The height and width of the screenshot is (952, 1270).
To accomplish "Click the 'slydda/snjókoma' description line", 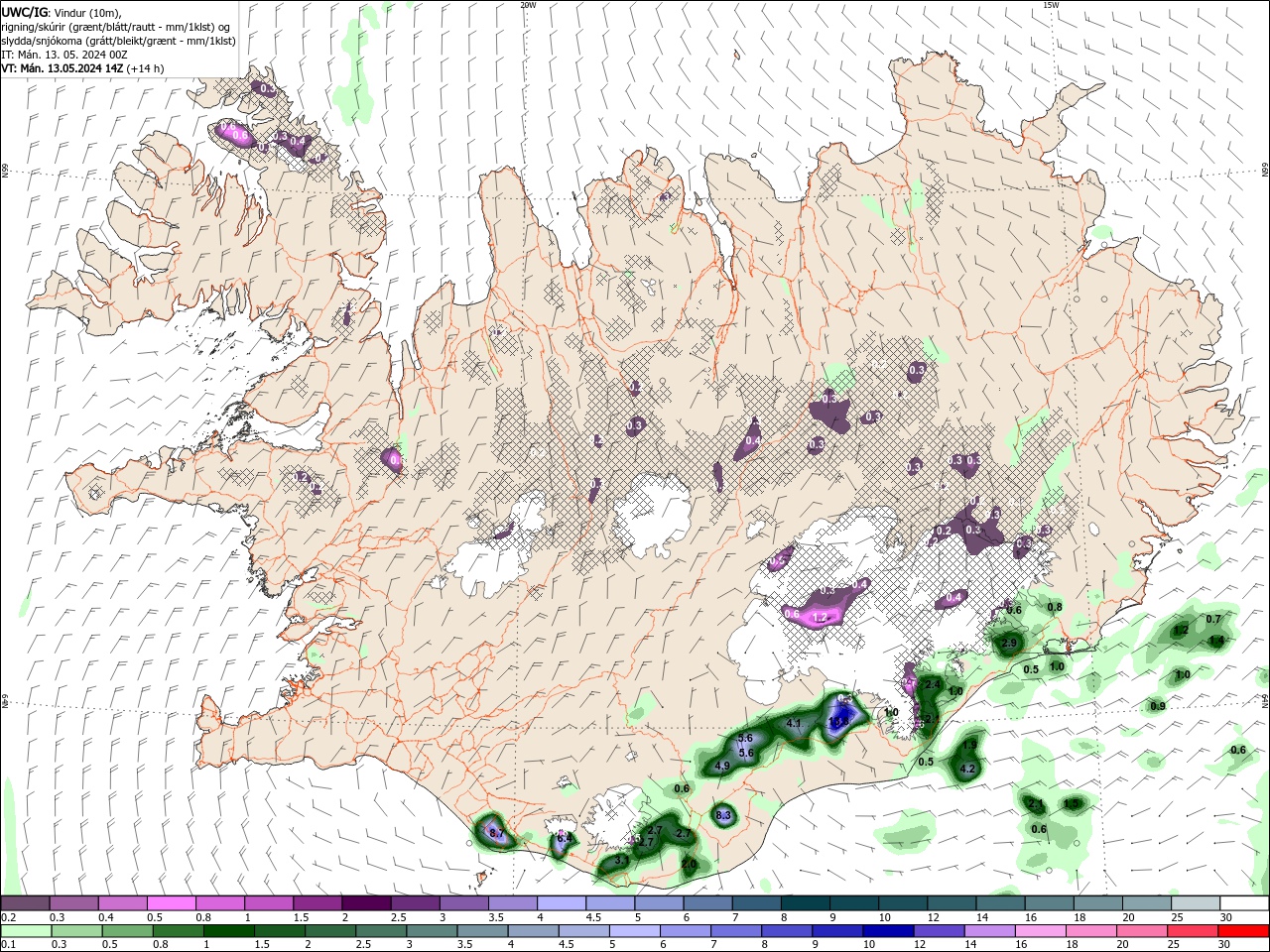I will click(x=118, y=41).
